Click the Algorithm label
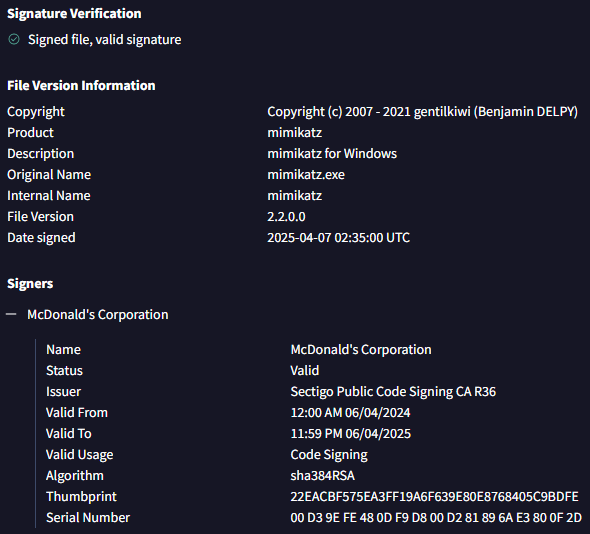 [x=75, y=476]
